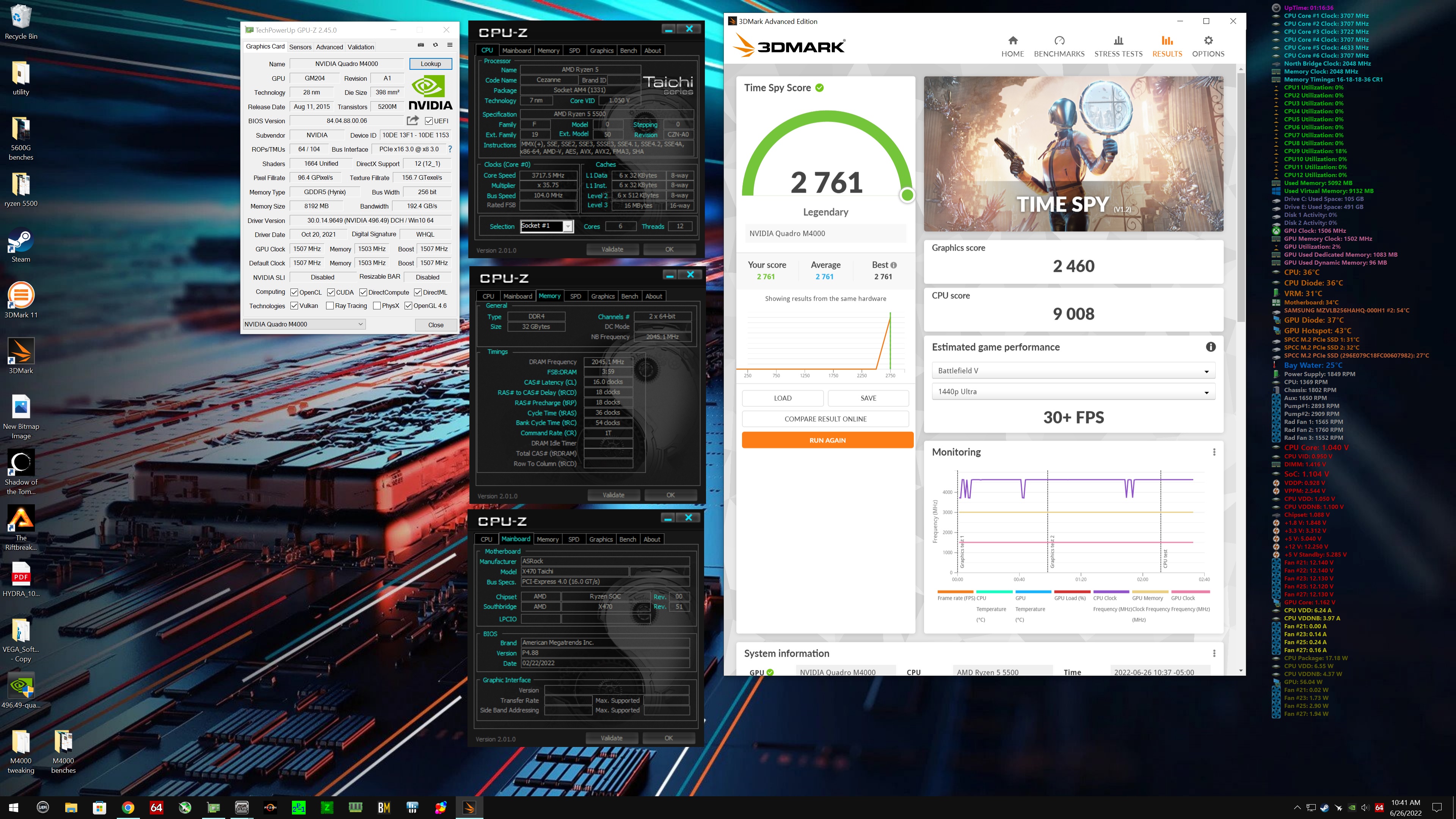Open the Monitoring three-dot menu
Screen dimensions: 1456x819
1214,452
